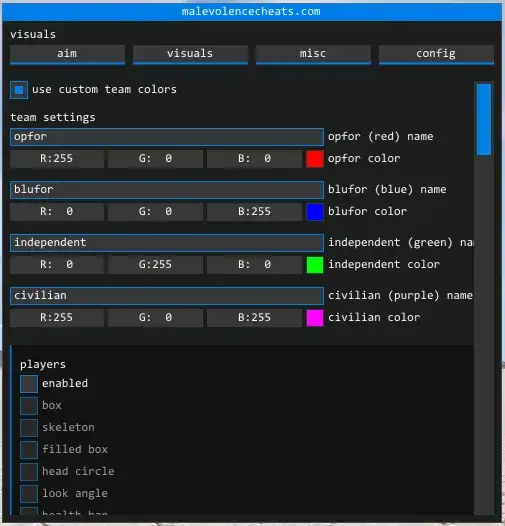Open the green independent color swatch
The width and height of the screenshot is (505, 526).
315,265
